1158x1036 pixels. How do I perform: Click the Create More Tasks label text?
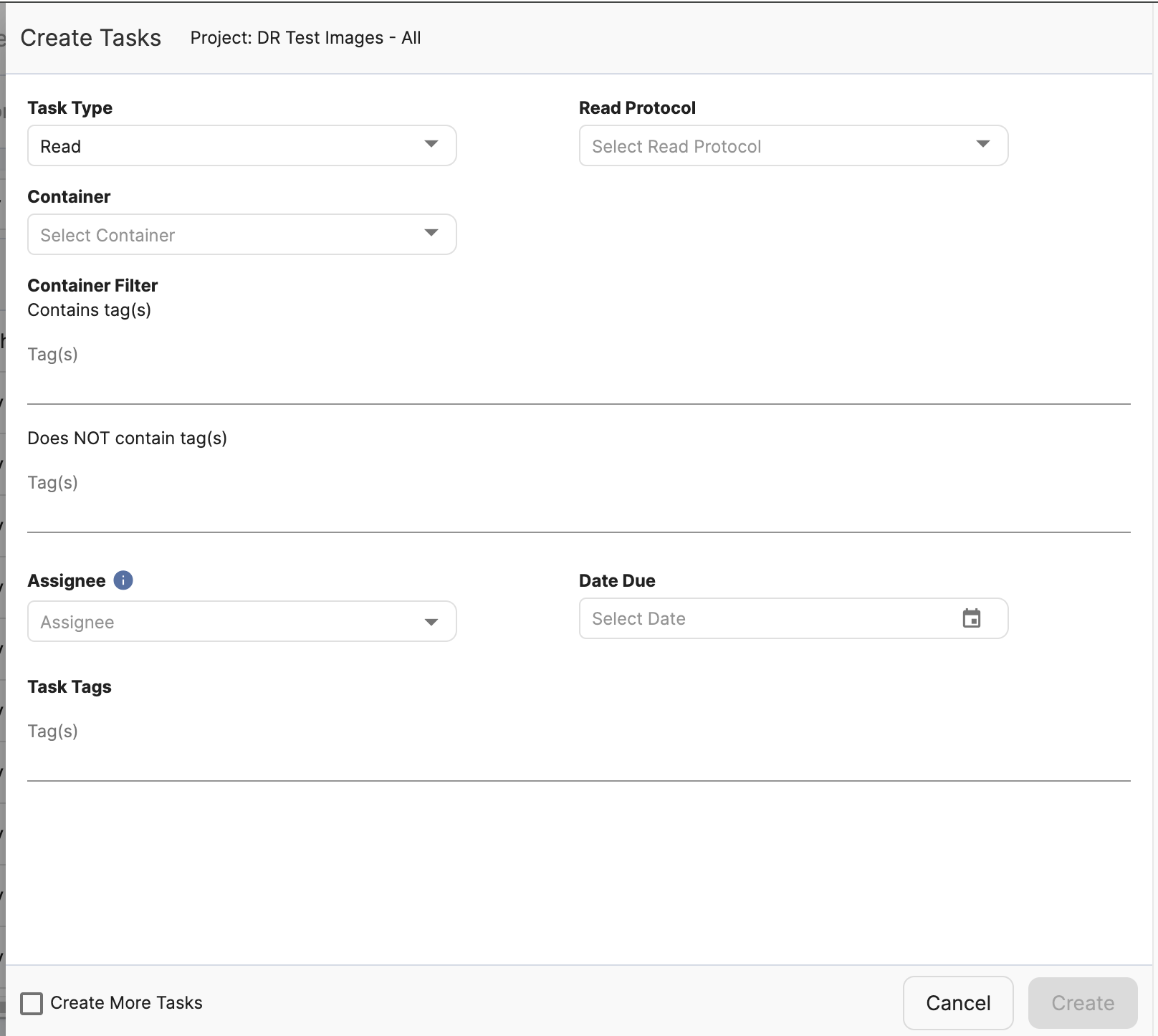(x=126, y=1003)
